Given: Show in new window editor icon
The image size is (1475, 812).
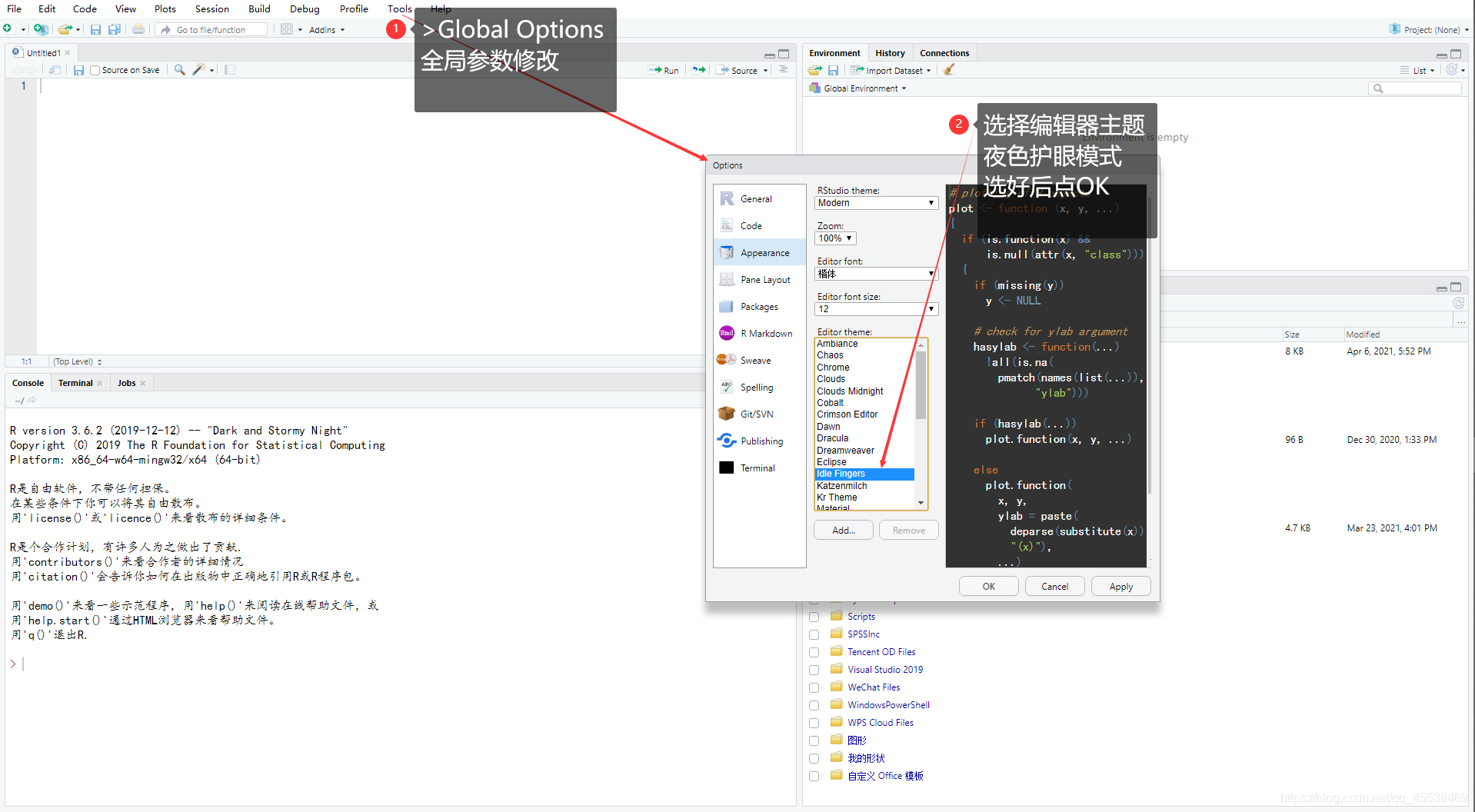Looking at the screenshot, I should [55, 70].
